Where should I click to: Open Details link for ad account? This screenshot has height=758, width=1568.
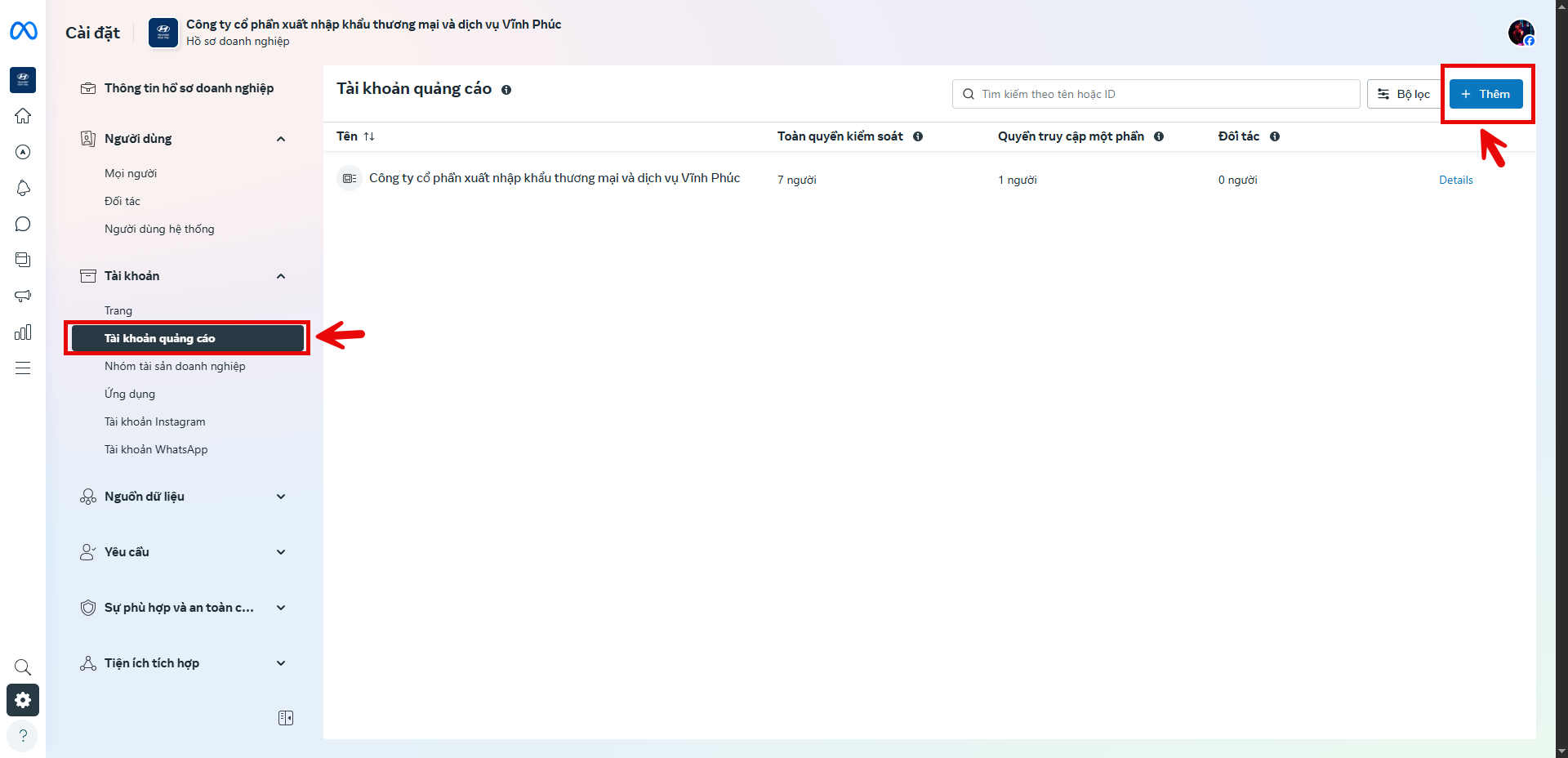pyautogui.click(x=1455, y=180)
